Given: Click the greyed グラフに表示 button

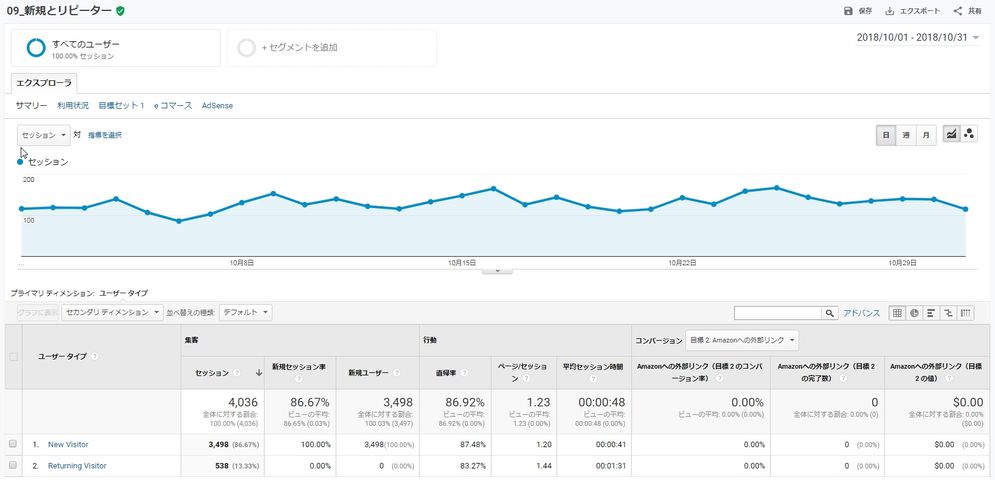Looking at the screenshot, I should 37,312.
